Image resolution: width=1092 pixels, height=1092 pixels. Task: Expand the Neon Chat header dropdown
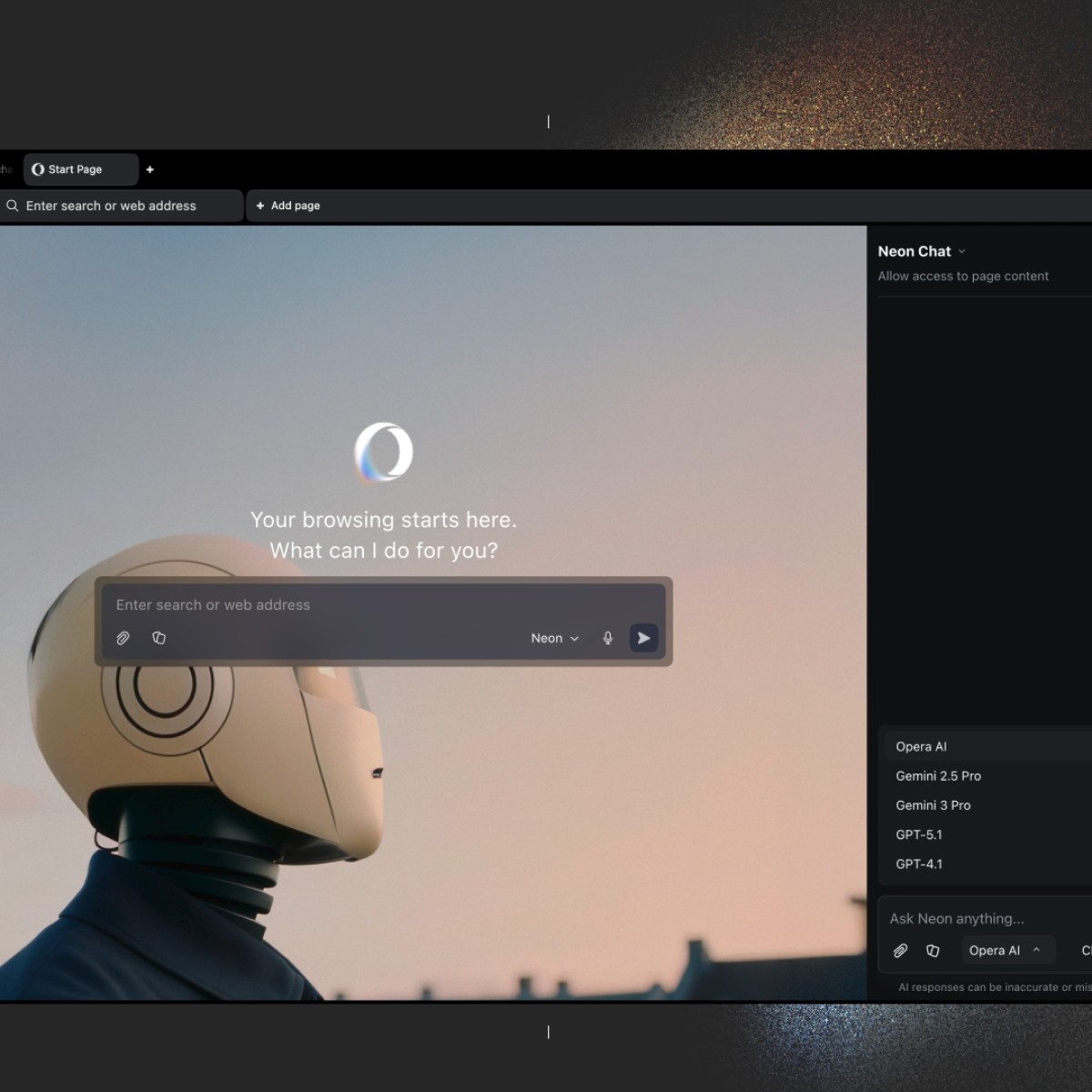pos(963,251)
